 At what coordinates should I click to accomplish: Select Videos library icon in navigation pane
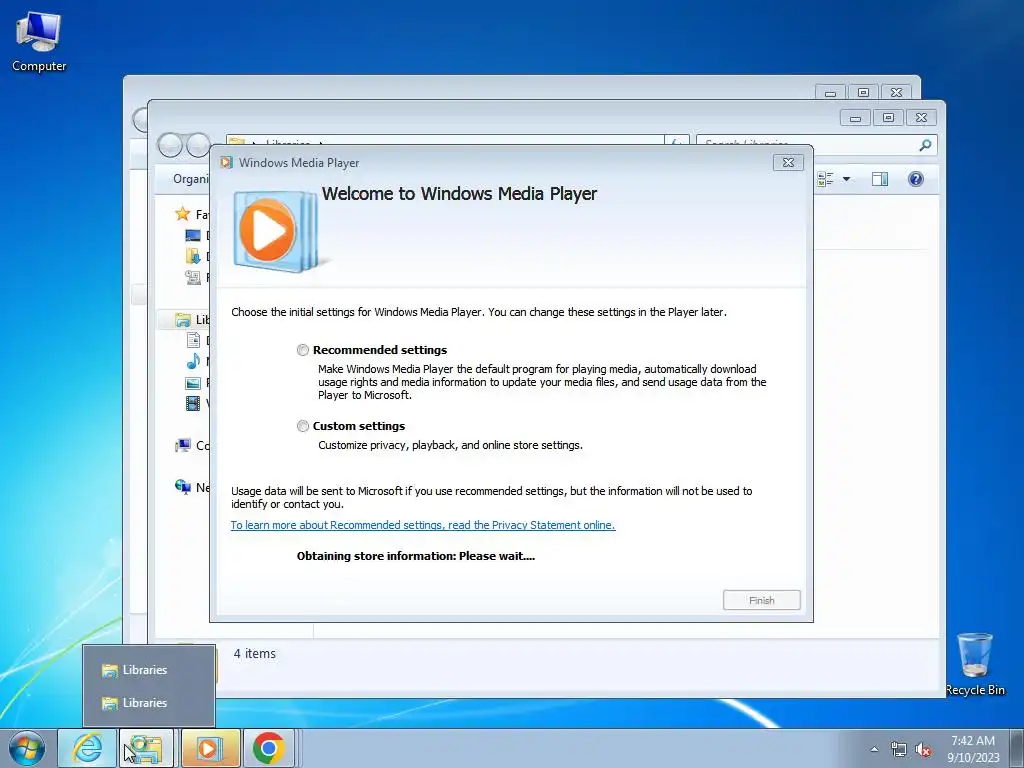click(193, 404)
